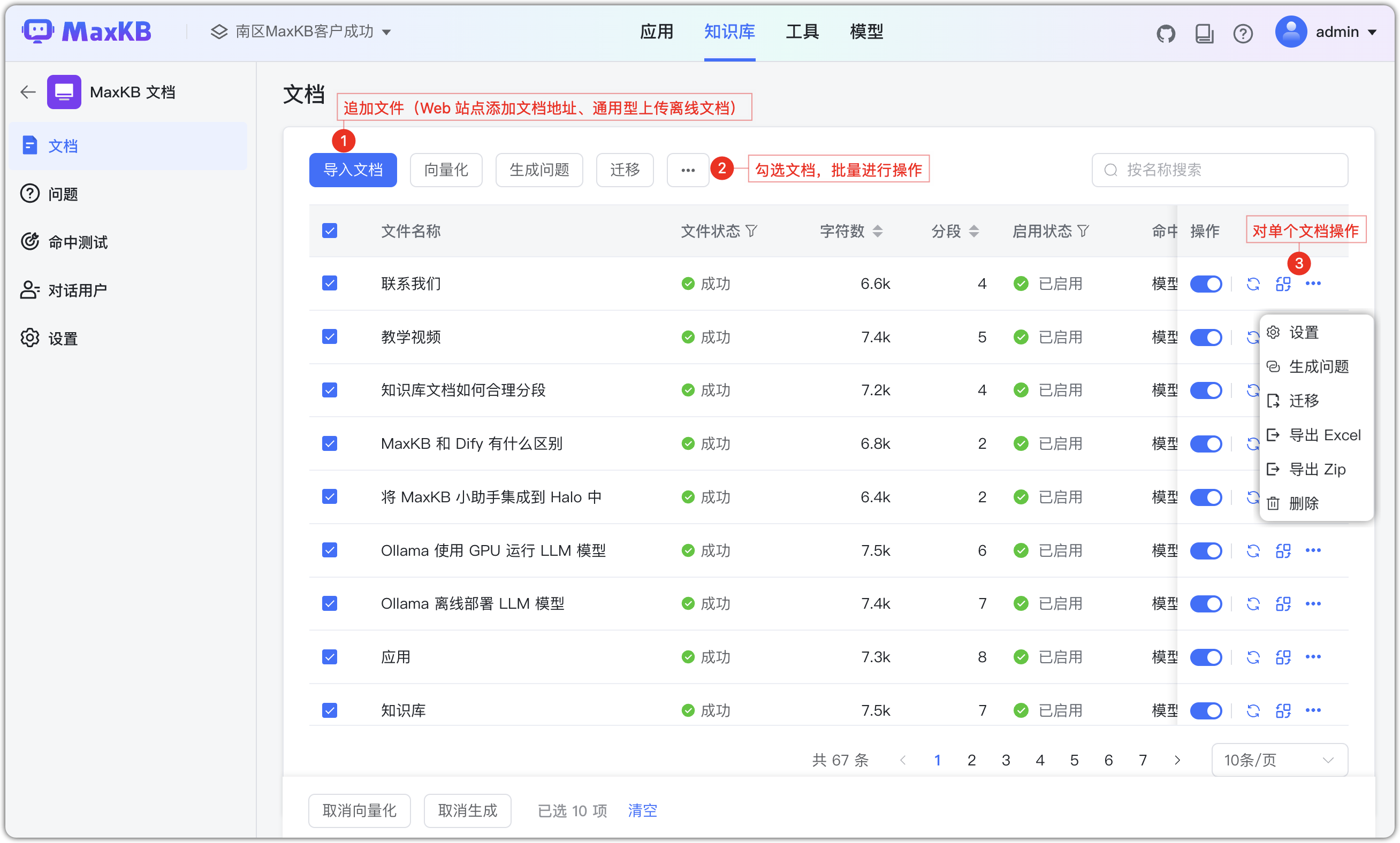The height and width of the screenshot is (843, 1400).
Task: Expand the admin account dropdown arrow
Action: (x=1372, y=33)
